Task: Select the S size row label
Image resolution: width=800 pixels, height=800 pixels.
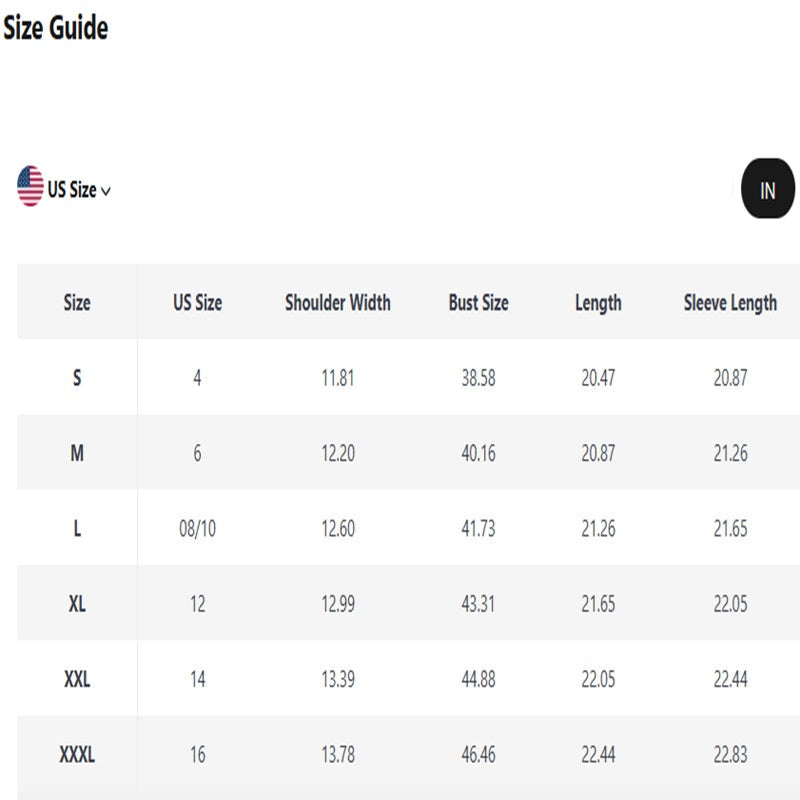Action: (x=77, y=378)
